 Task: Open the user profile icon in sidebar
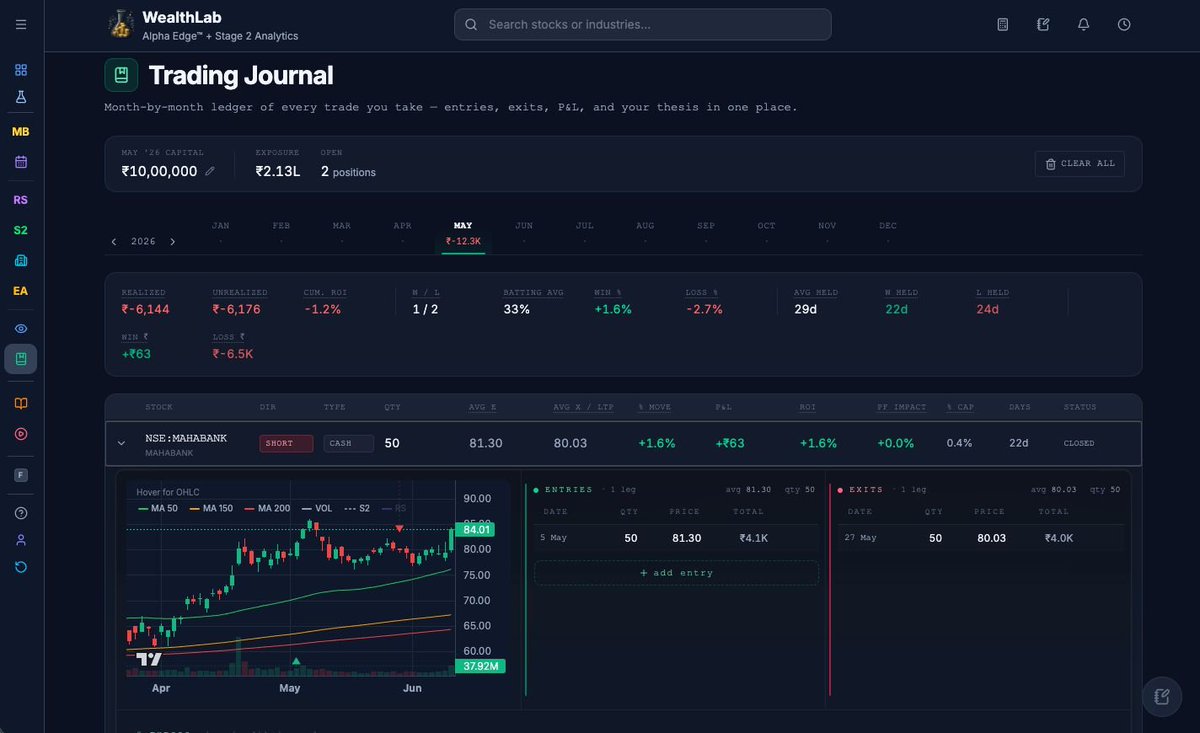click(x=21, y=540)
